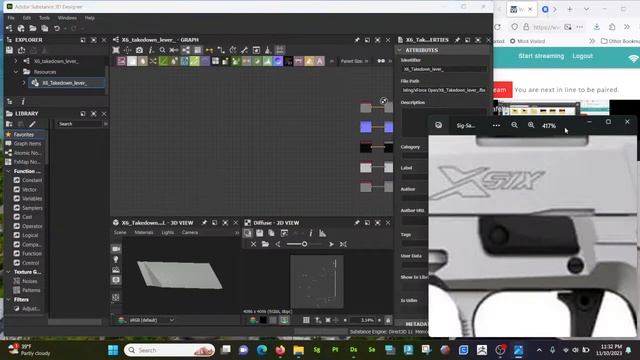Click the black node in the graph
The width and height of the screenshot is (640, 360).
(366, 147)
